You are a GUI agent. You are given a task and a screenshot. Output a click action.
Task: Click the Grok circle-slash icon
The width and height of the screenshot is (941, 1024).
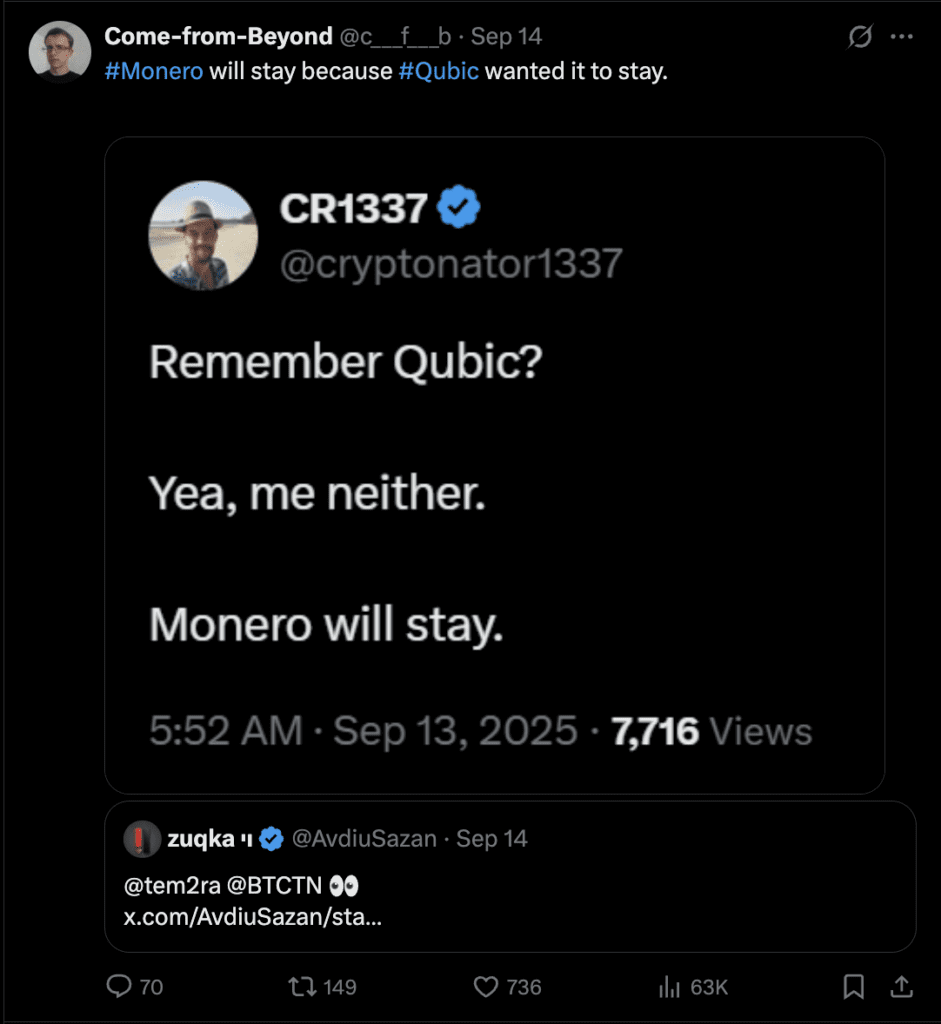coord(859,37)
